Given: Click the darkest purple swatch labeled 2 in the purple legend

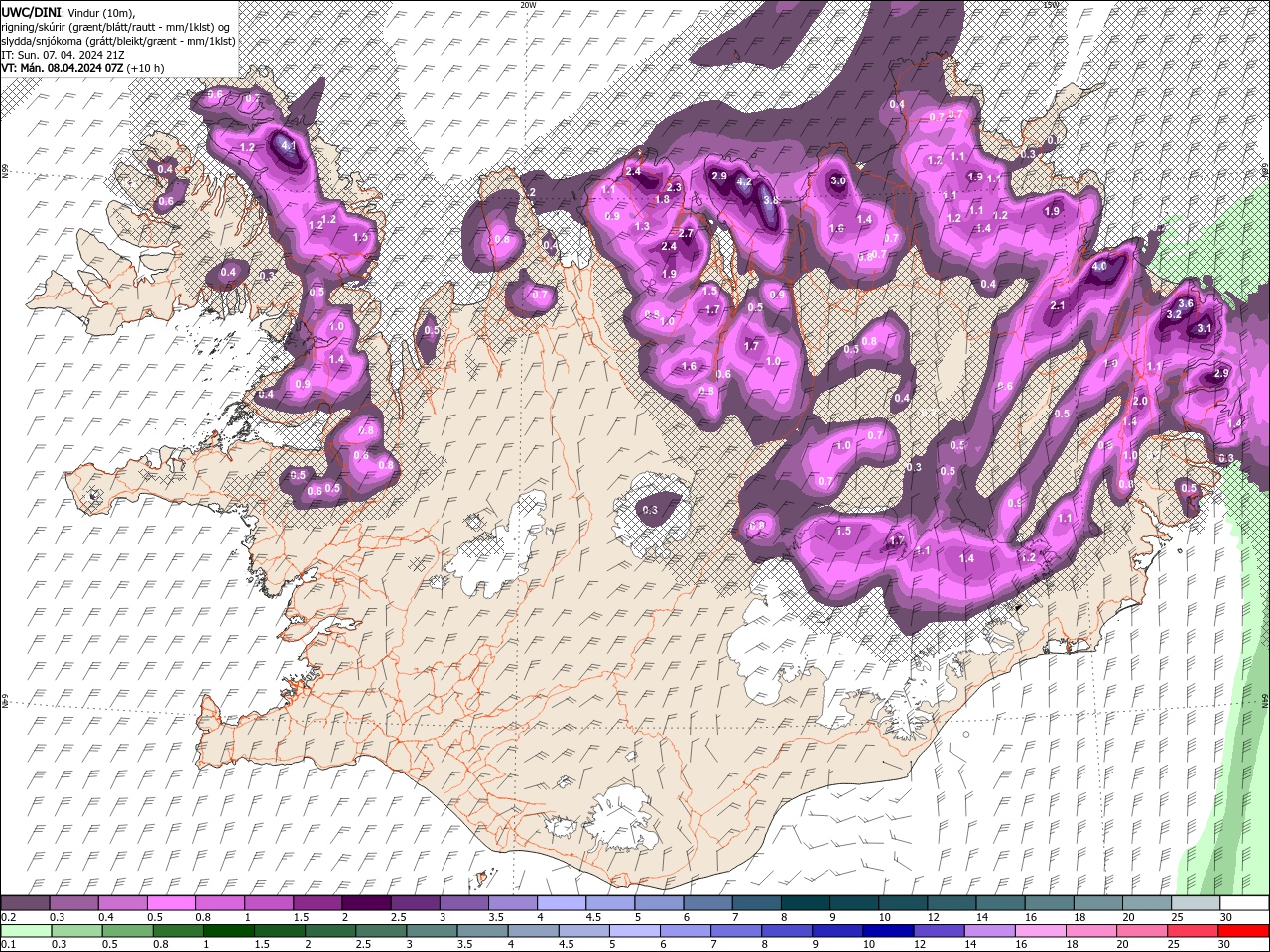Looking at the screenshot, I should point(365,903).
